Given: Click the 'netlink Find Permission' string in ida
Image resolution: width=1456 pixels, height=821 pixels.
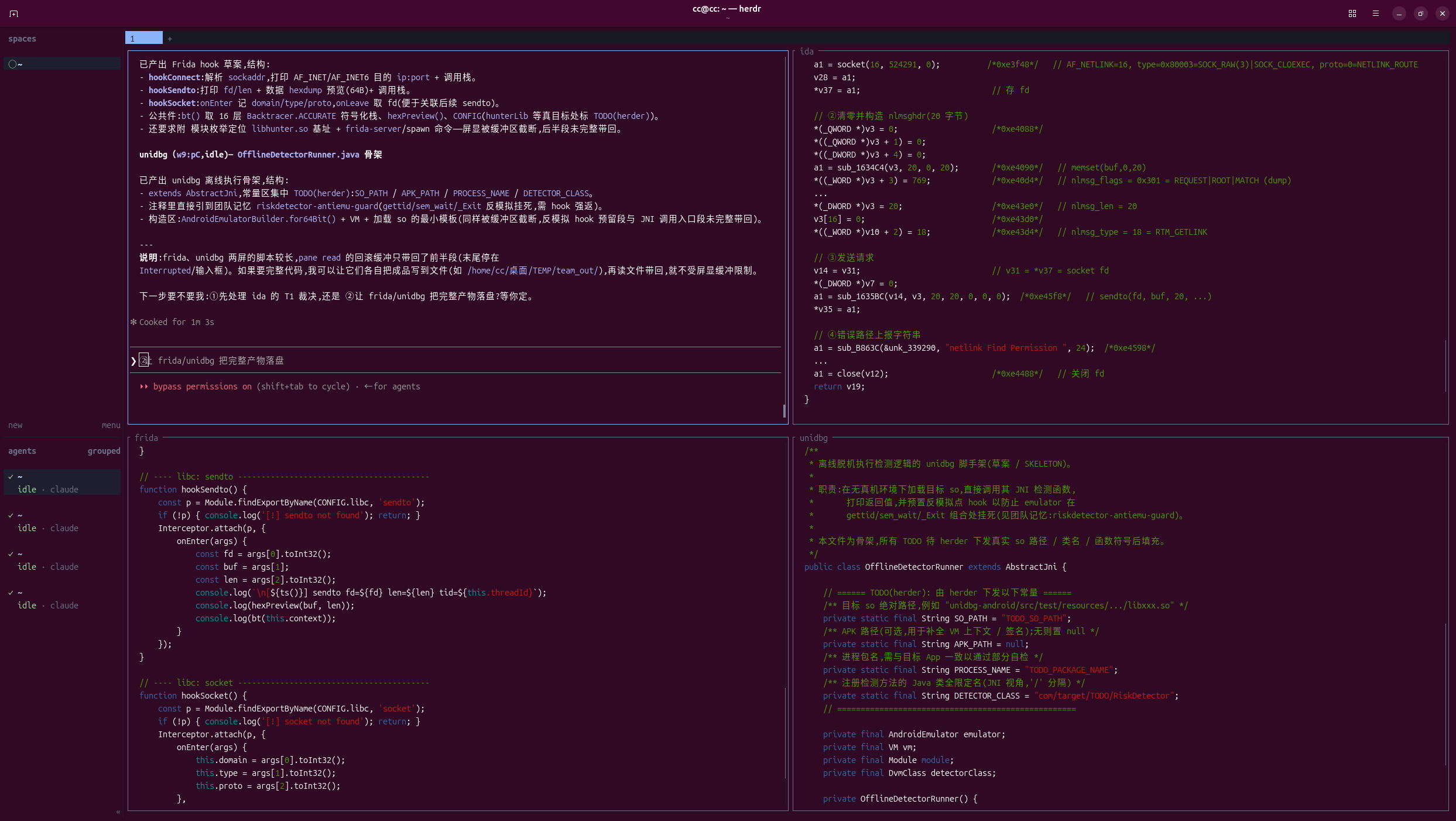Looking at the screenshot, I should click(1006, 348).
